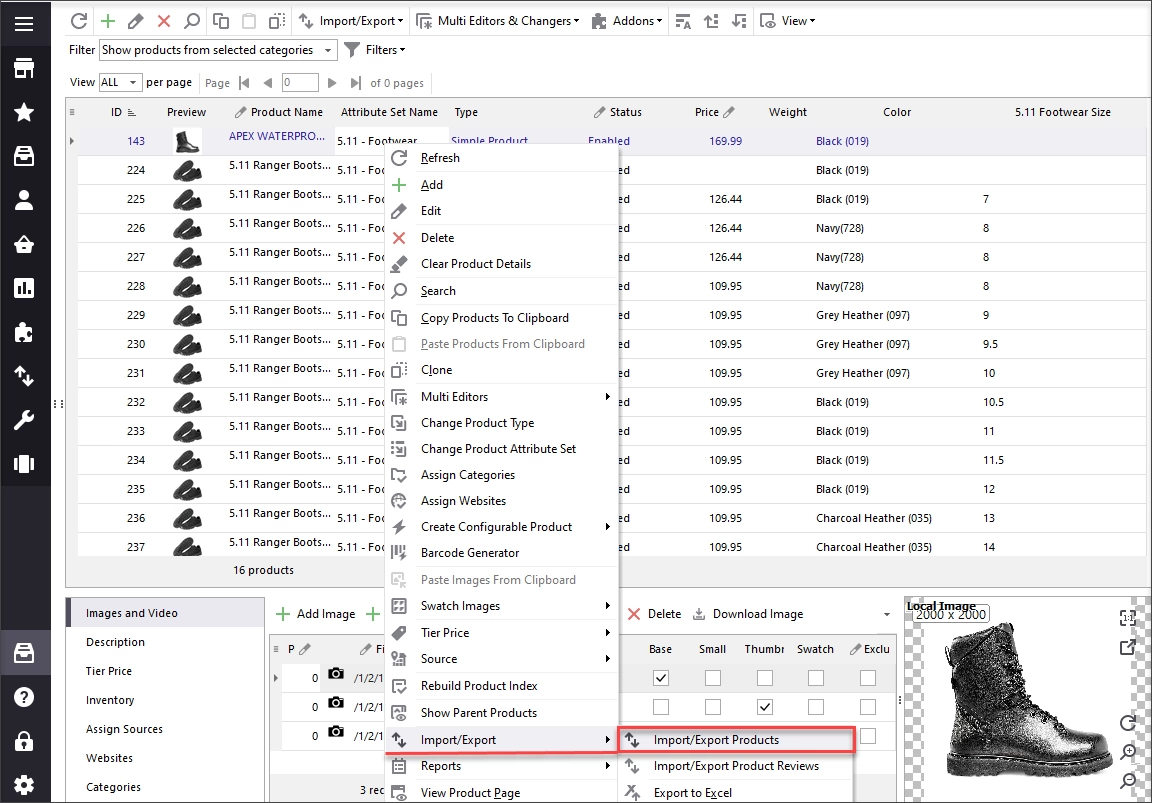Click the fit image to frame icon

(1128, 618)
